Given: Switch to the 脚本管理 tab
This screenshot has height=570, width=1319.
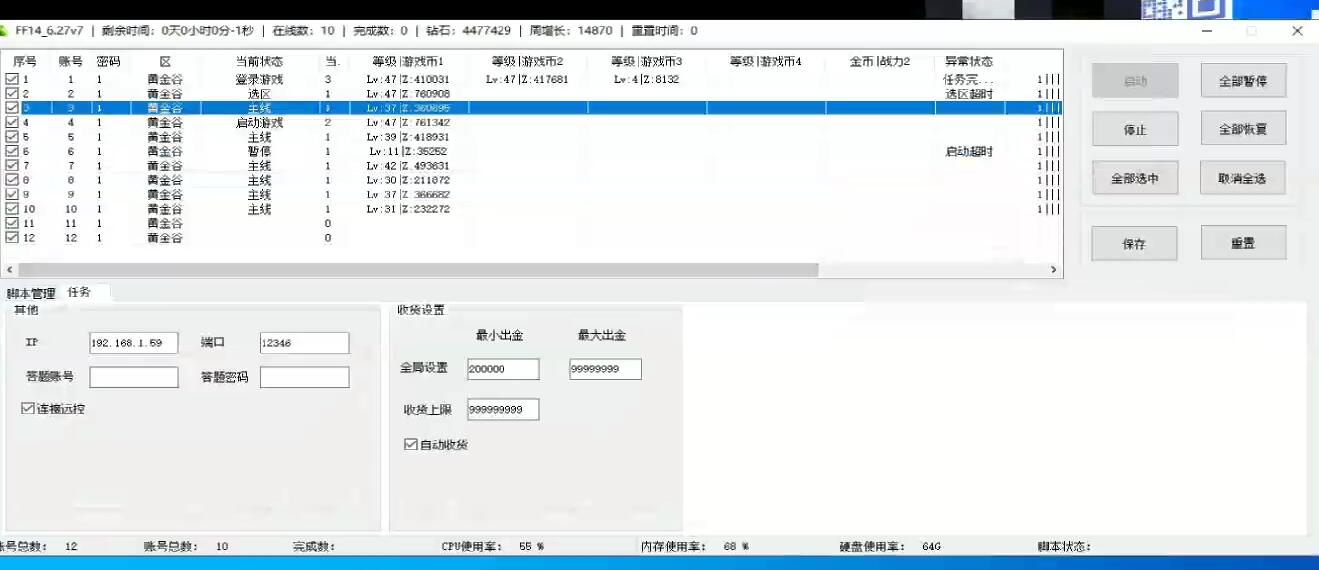Looking at the screenshot, I should (x=31, y=293).
